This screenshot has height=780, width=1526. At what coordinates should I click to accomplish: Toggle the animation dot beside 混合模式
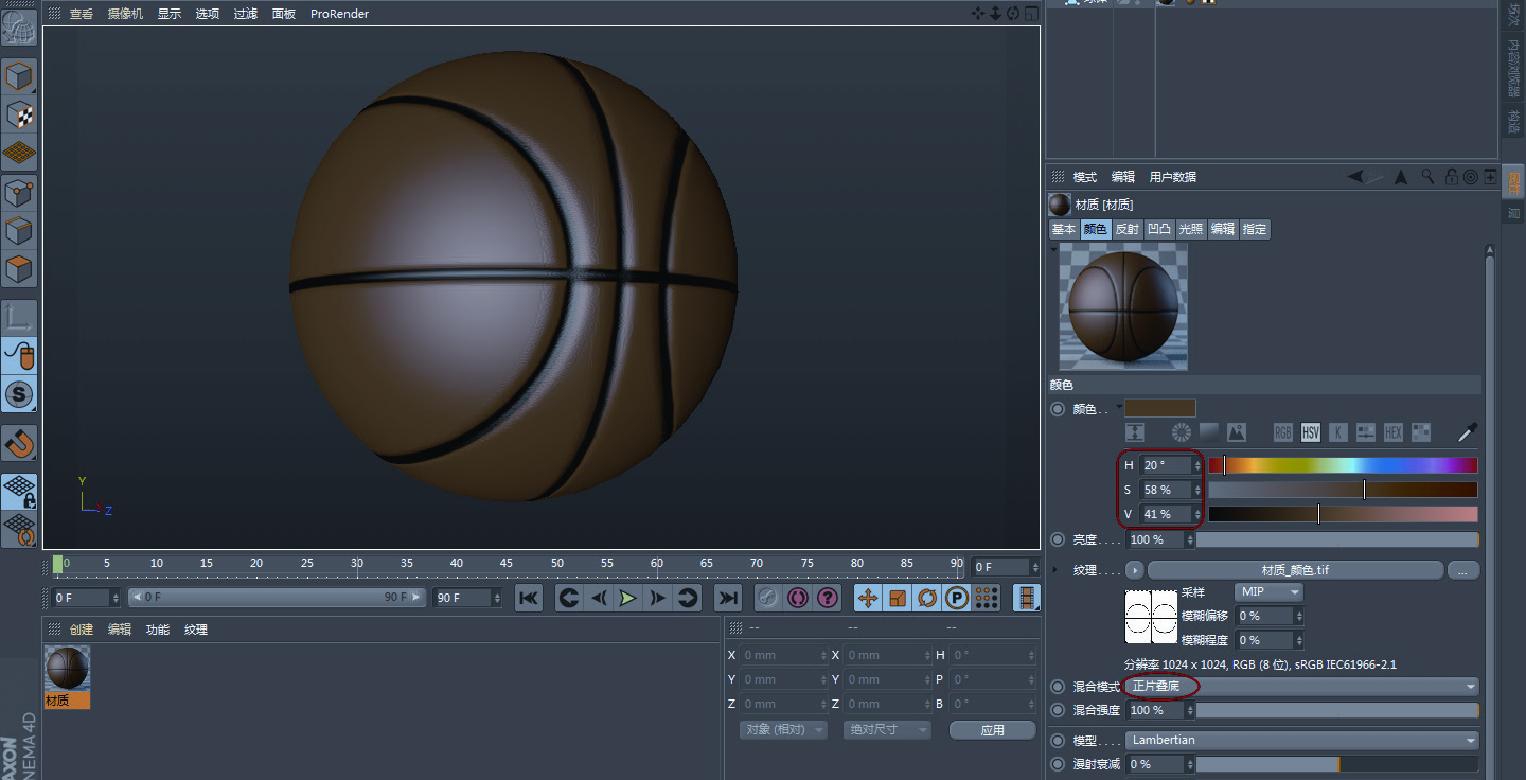1057,687
